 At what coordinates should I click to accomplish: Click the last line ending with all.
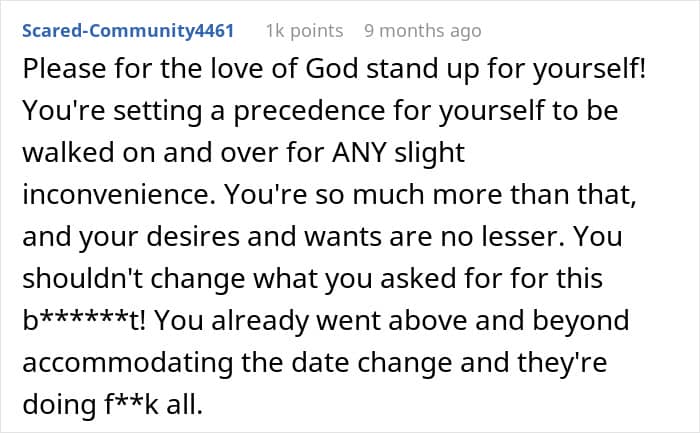pos(112,405)
